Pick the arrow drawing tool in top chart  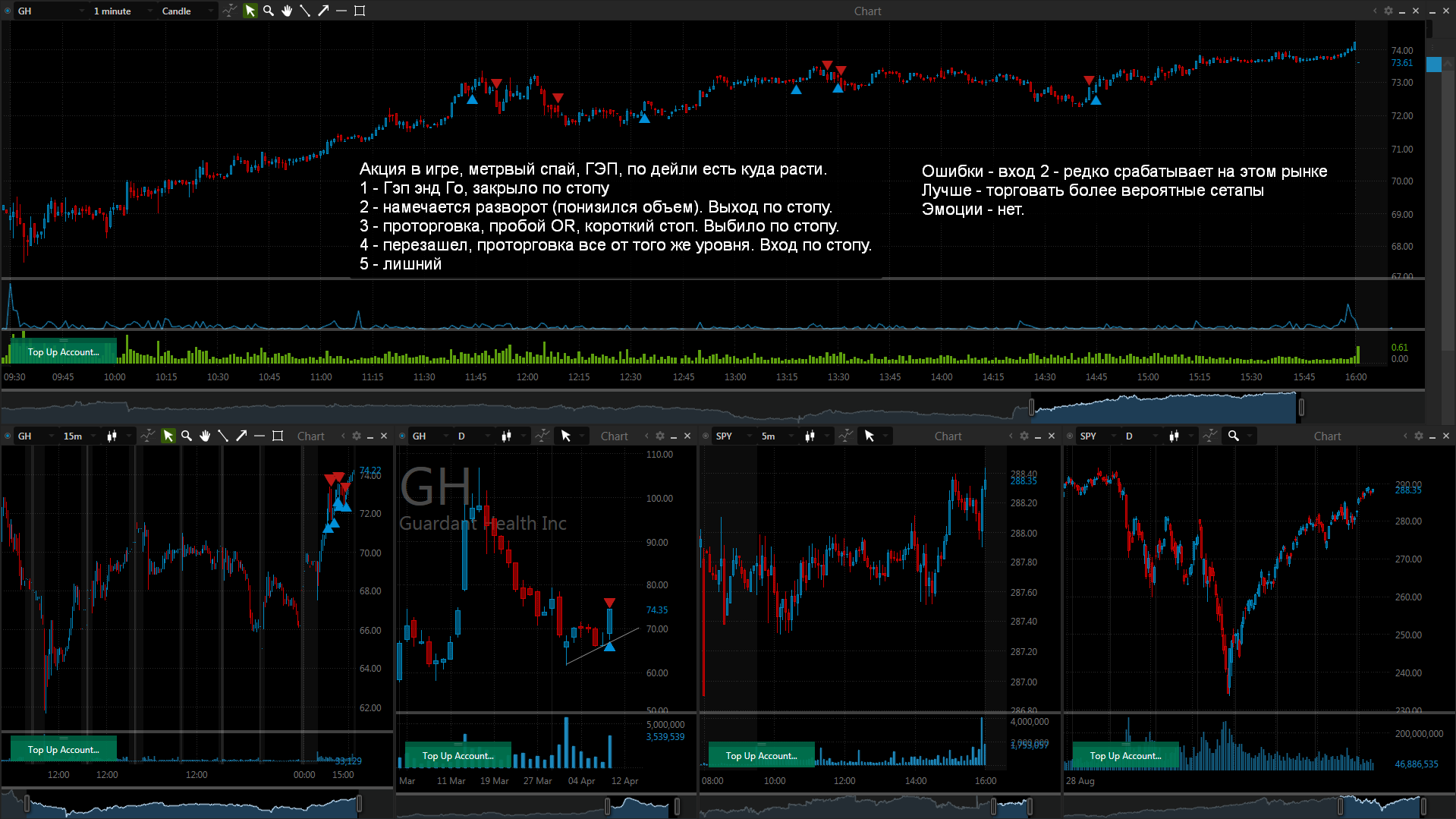(323, 11)
